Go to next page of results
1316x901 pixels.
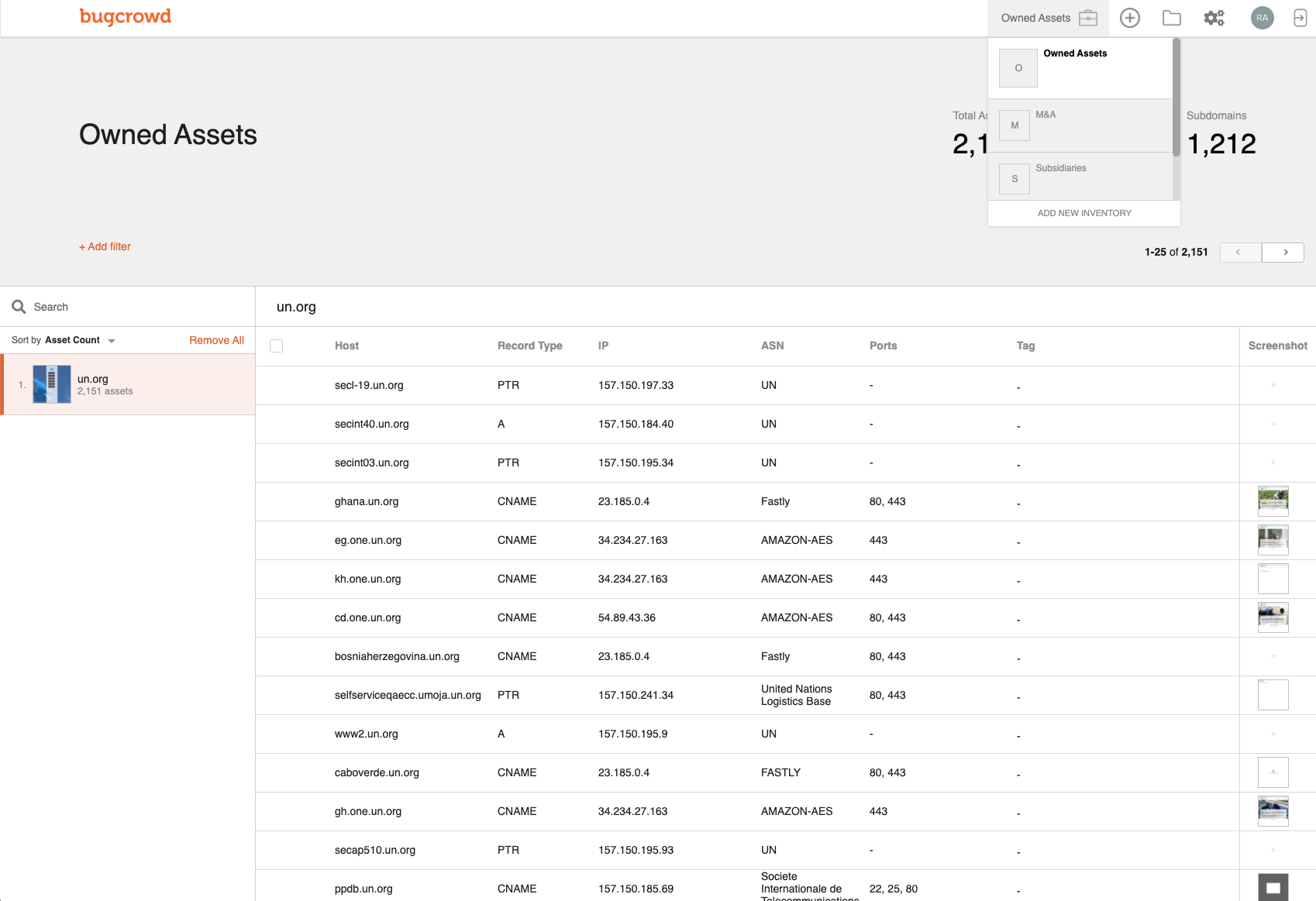coord(1283,253)
